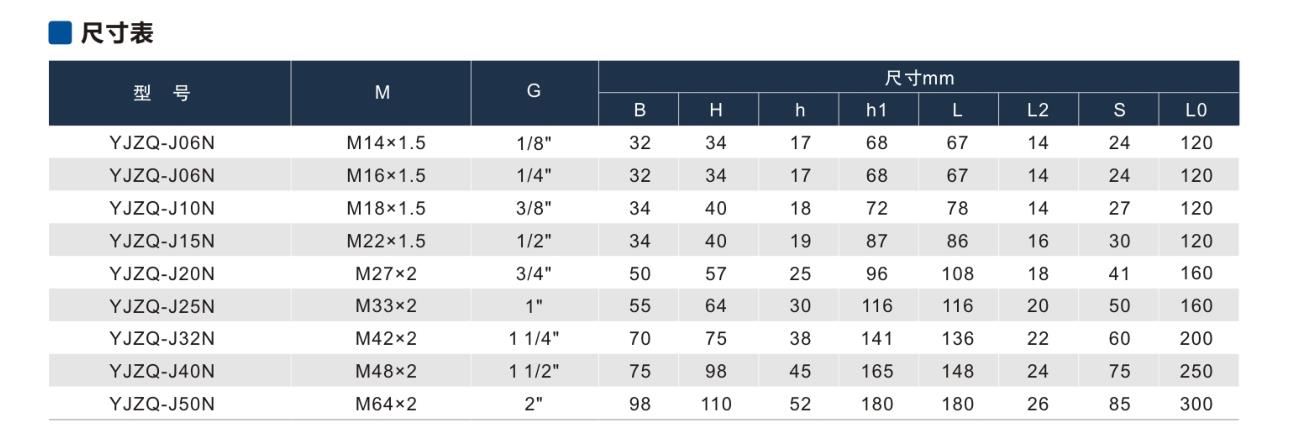Select the h1 column header
The height and width of the screenshot is (441, 1300).
[877, 109]
